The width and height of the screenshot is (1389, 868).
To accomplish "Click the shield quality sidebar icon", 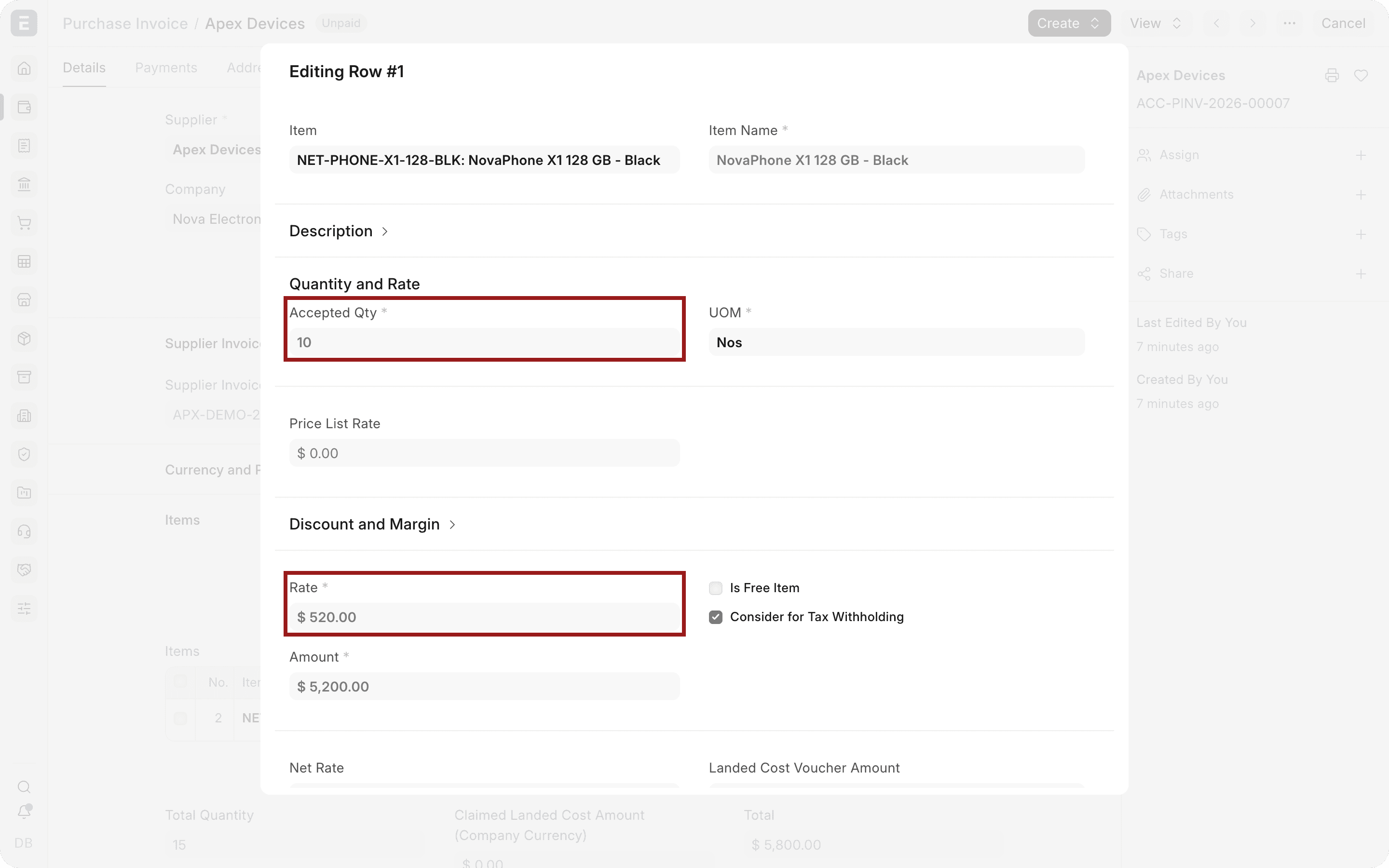I will (24, 454).
